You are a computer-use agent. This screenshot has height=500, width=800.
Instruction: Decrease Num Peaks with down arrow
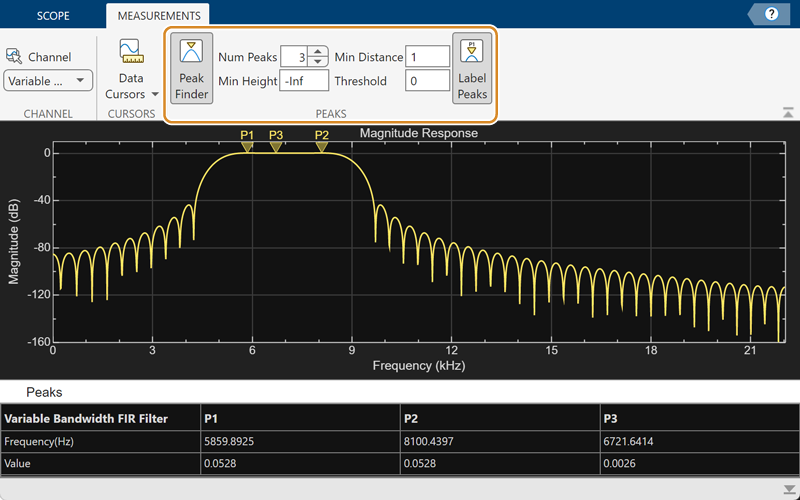click(x=318, y=61)
